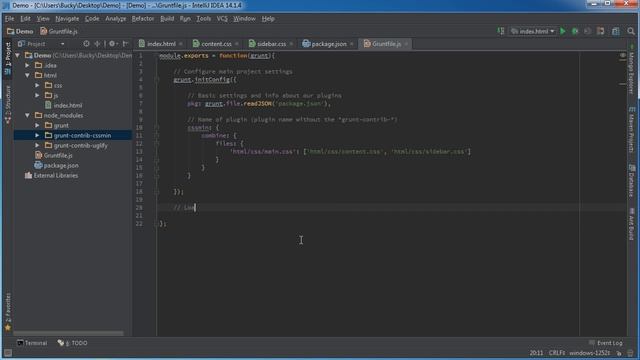The image size is (640, 360).
Task: Change windows-1252 file encoding
Action: (590, 353)
